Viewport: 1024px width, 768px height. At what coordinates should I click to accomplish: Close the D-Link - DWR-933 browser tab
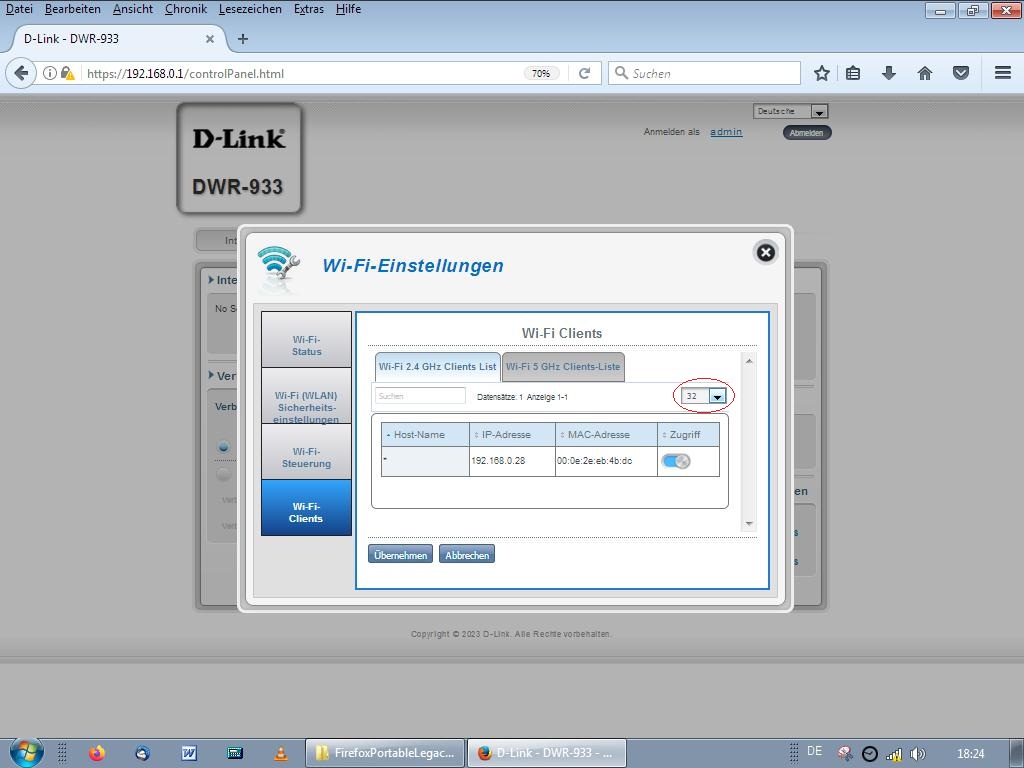pyautogui.click(x=210, y=39)
